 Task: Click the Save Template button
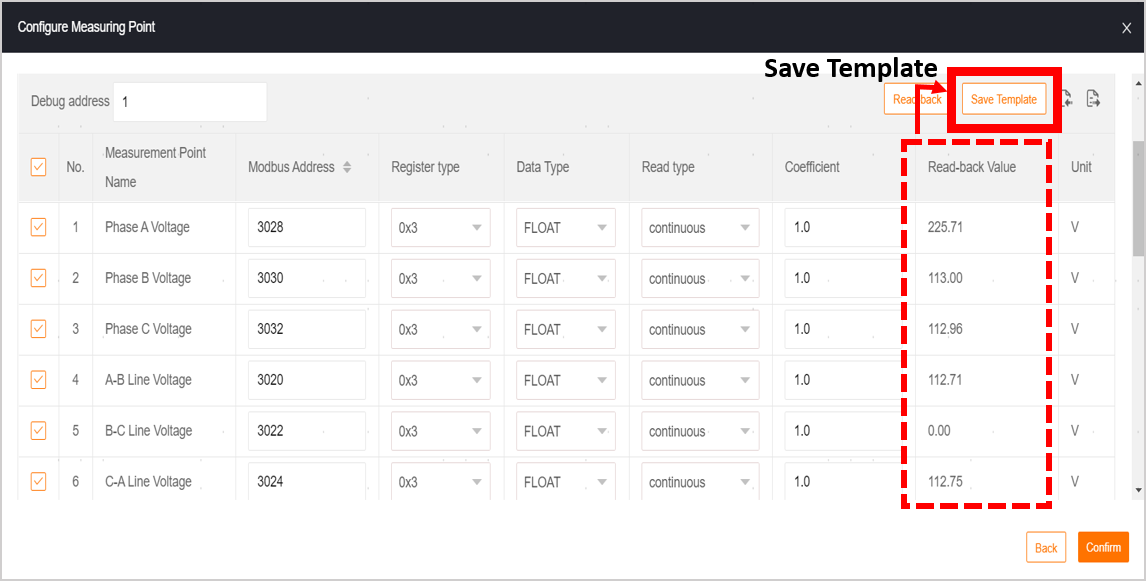1003,99
